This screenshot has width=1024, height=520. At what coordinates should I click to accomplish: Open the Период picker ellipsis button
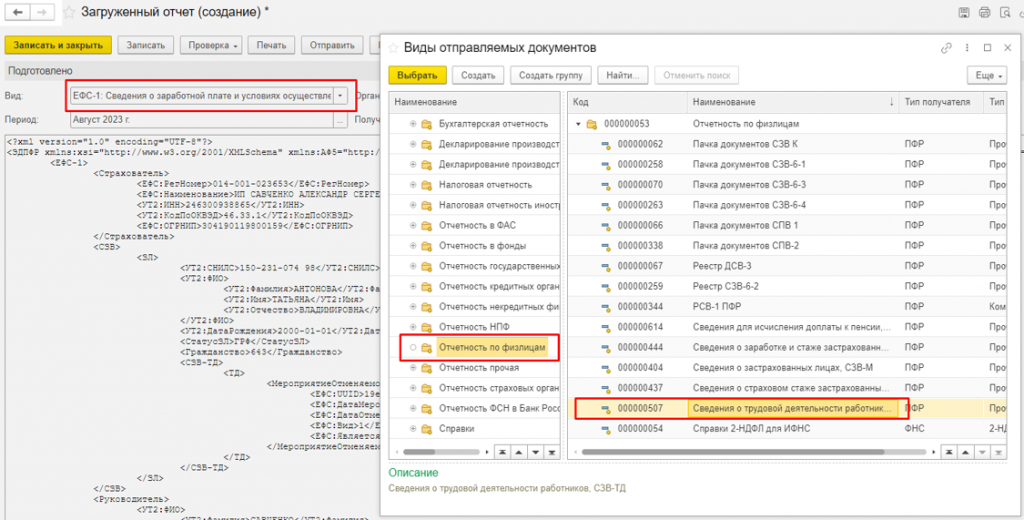[340, 120]
